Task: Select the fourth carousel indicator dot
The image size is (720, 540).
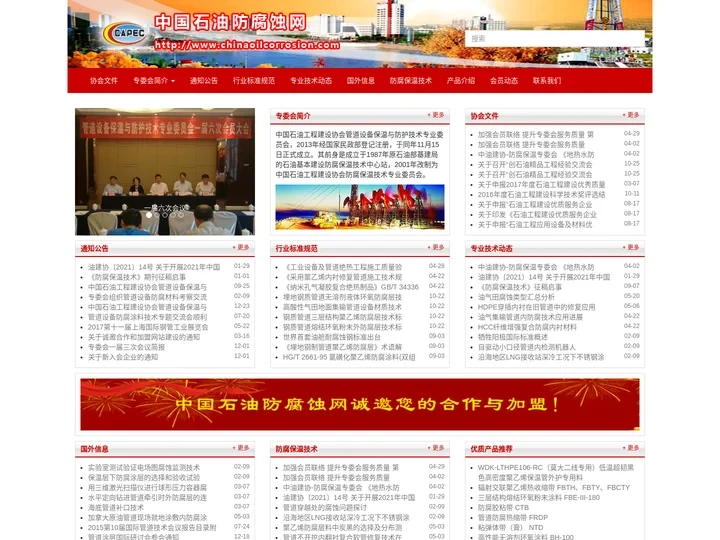Action: [173, 215]
